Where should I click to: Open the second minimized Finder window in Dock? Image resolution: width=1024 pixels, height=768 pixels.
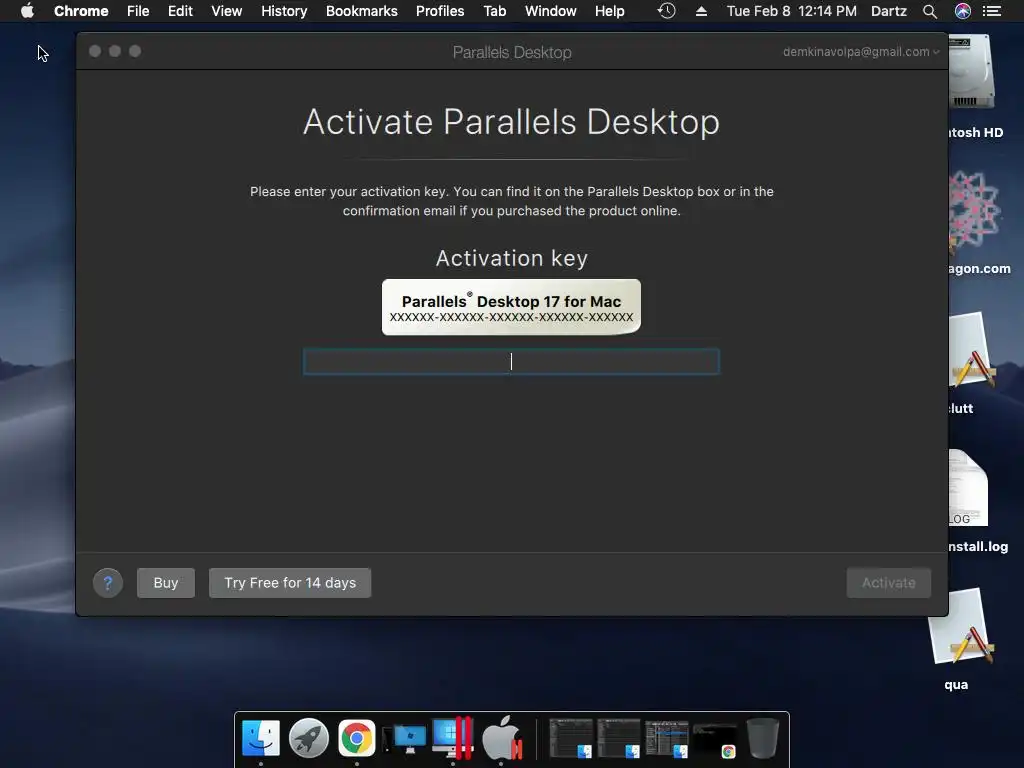[619, 739]
